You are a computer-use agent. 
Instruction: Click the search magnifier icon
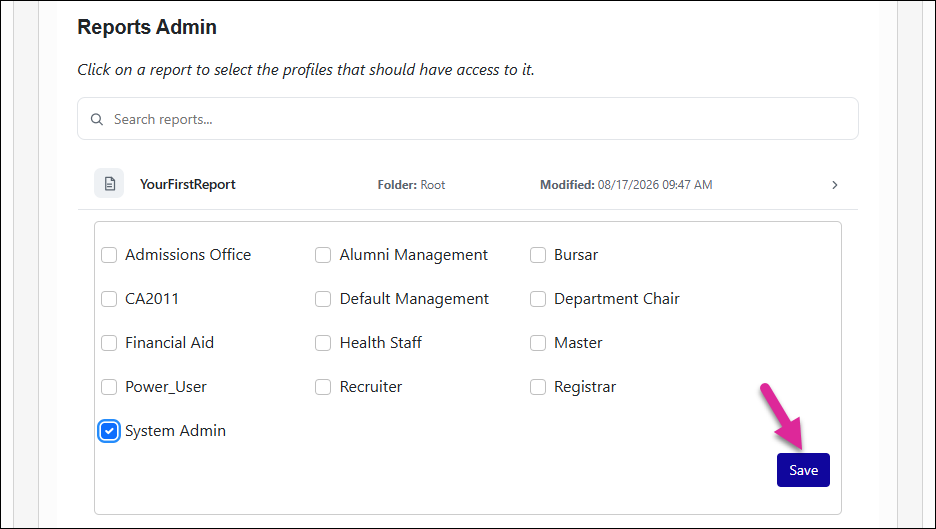tap(97, 119)
